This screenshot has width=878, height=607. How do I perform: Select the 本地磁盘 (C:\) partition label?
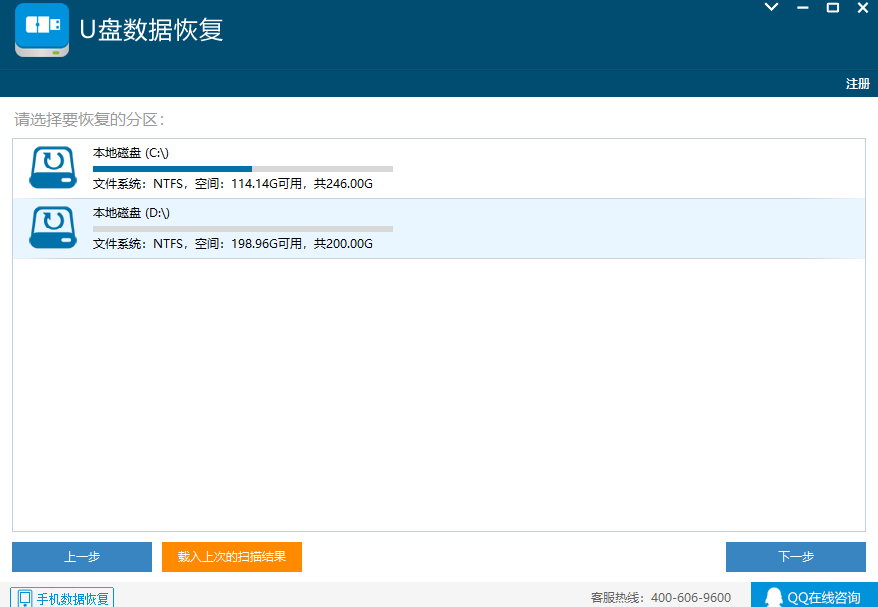point(131,153)
